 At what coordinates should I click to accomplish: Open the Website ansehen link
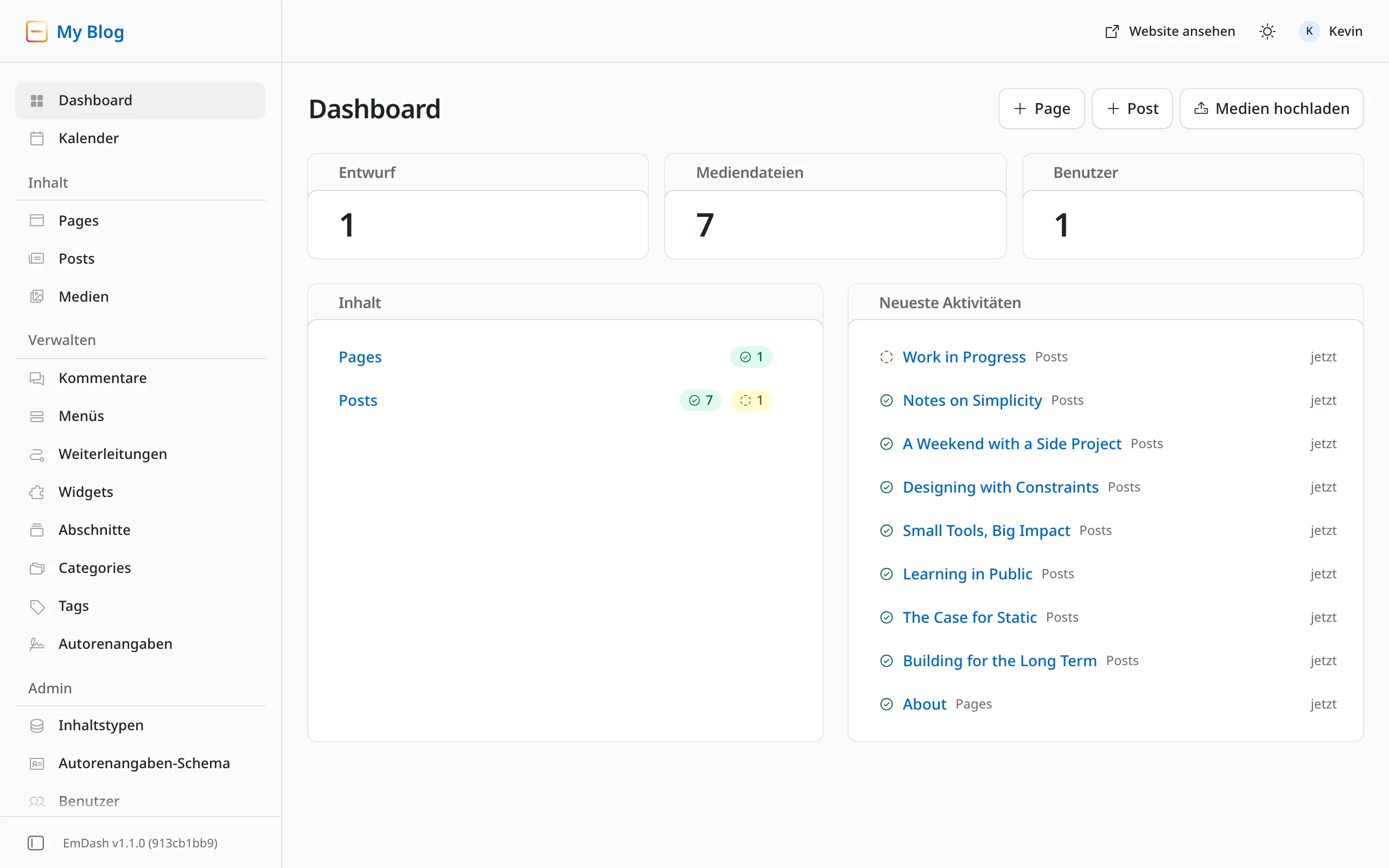[1170, 31]
